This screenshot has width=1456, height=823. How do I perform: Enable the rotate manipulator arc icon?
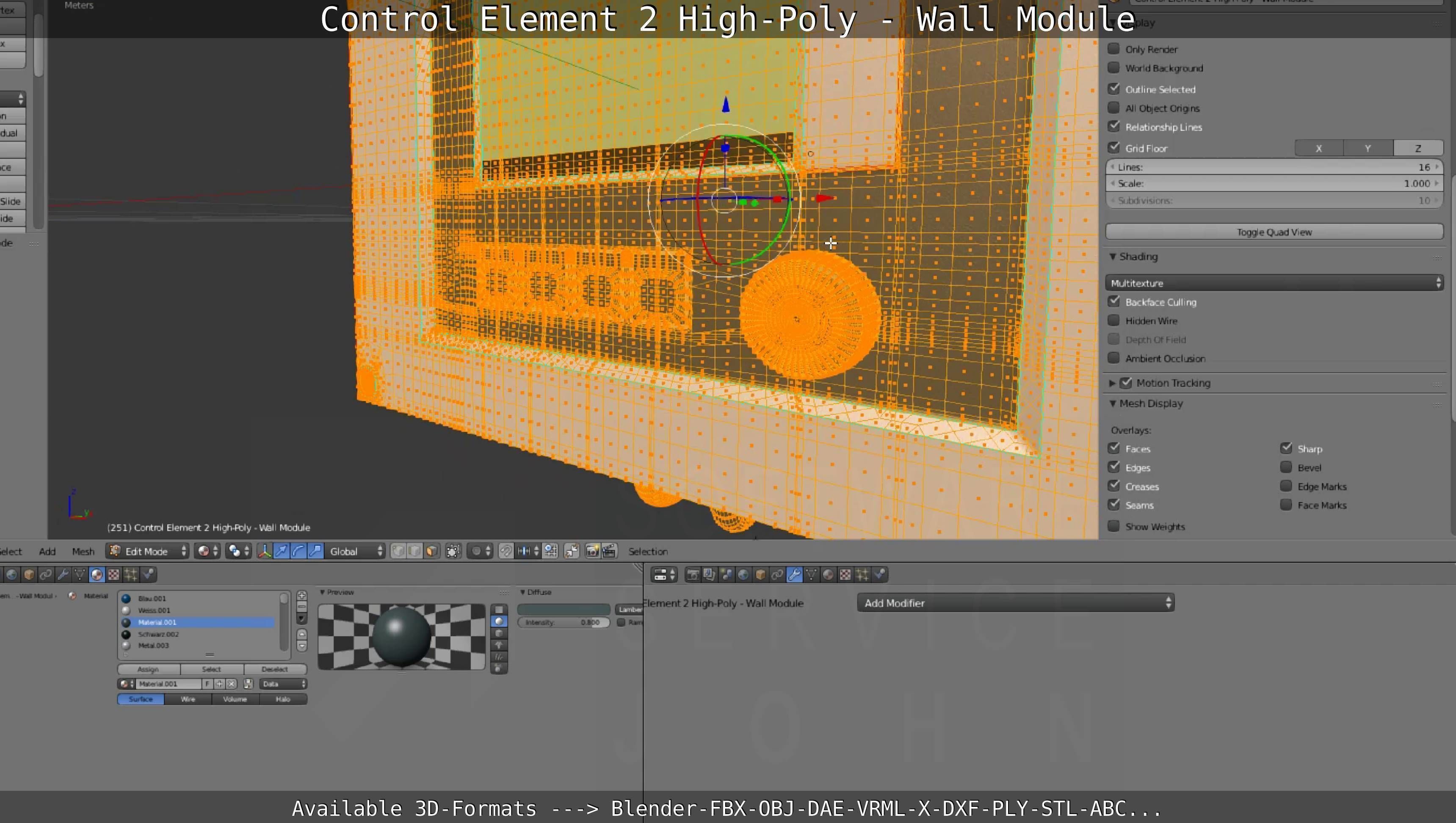coord(298,551)
